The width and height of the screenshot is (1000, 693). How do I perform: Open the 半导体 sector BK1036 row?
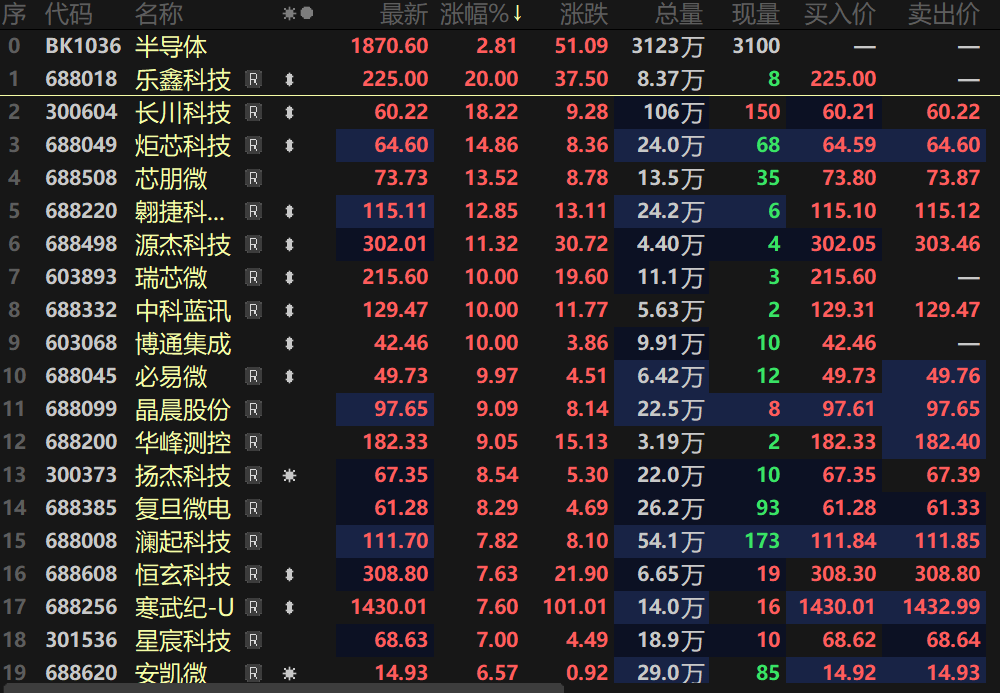[500, 46]
